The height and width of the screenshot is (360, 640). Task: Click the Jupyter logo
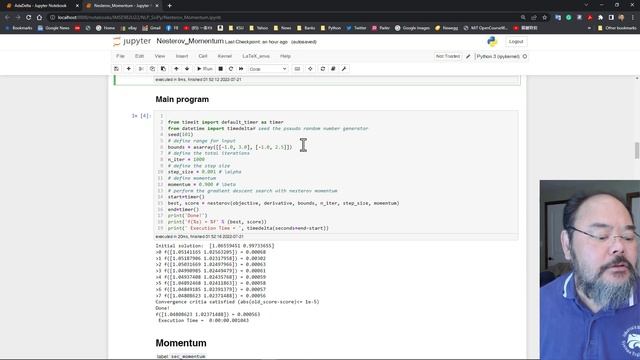132,41
